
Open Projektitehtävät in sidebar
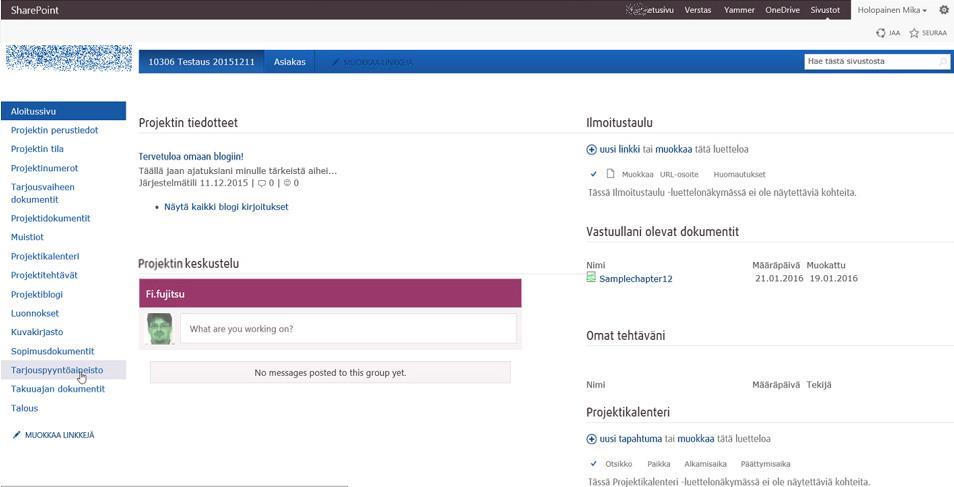coord(44,275)
